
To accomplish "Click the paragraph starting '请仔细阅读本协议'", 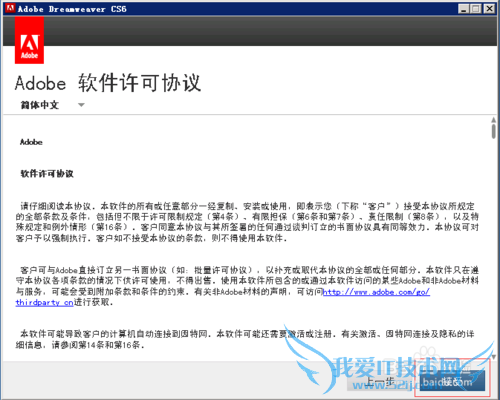I will [247, 222].
